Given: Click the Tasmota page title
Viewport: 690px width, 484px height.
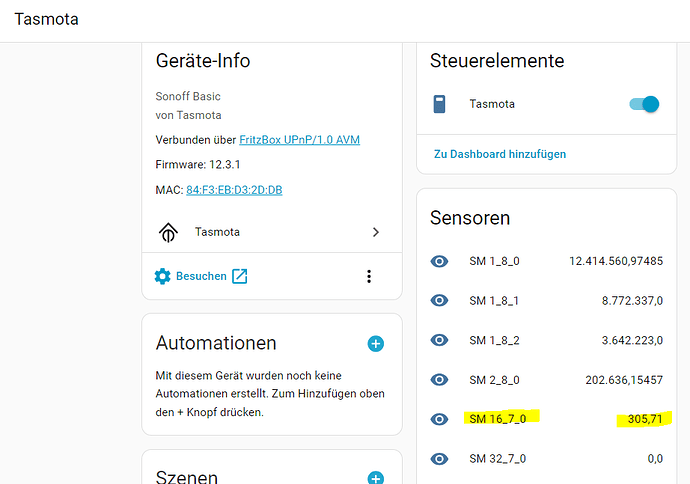Looking at the screenshot, I should [x=46, y=19].
